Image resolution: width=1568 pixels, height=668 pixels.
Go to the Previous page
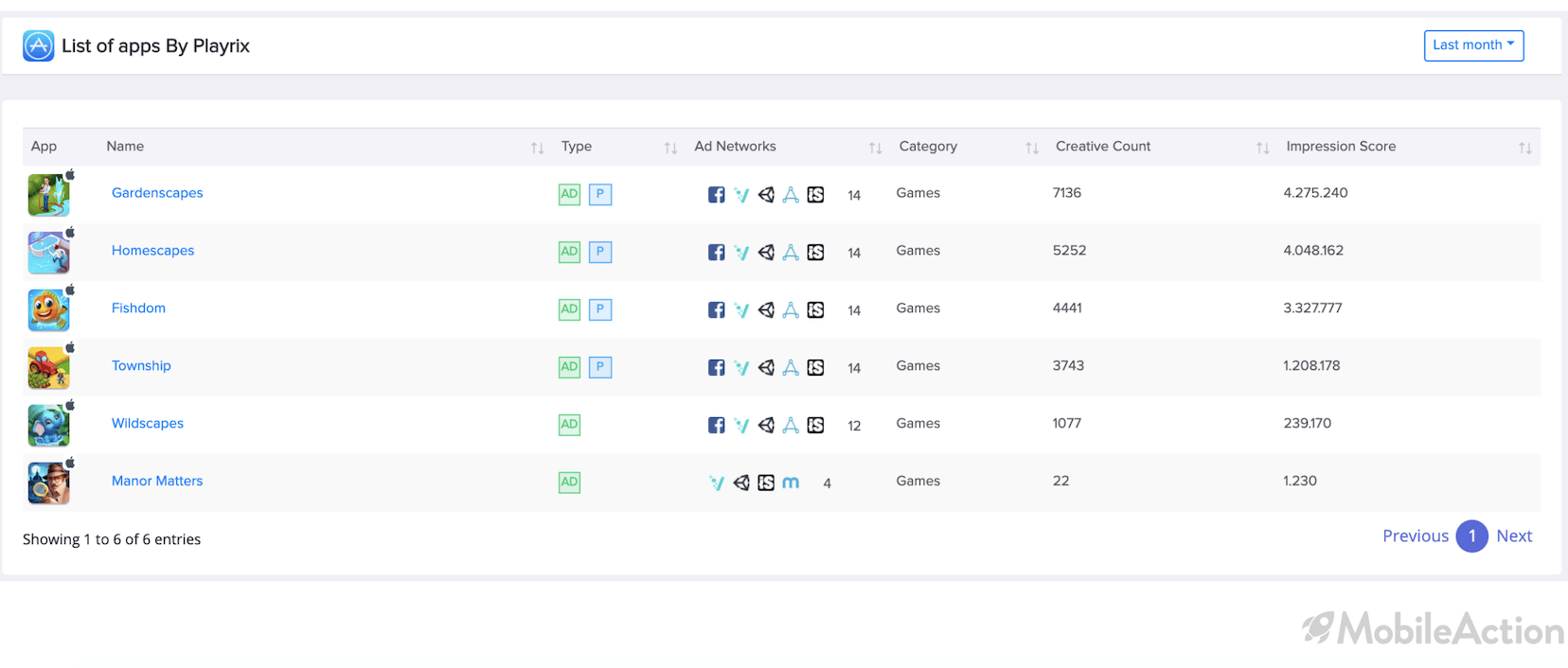[1416, 536]
